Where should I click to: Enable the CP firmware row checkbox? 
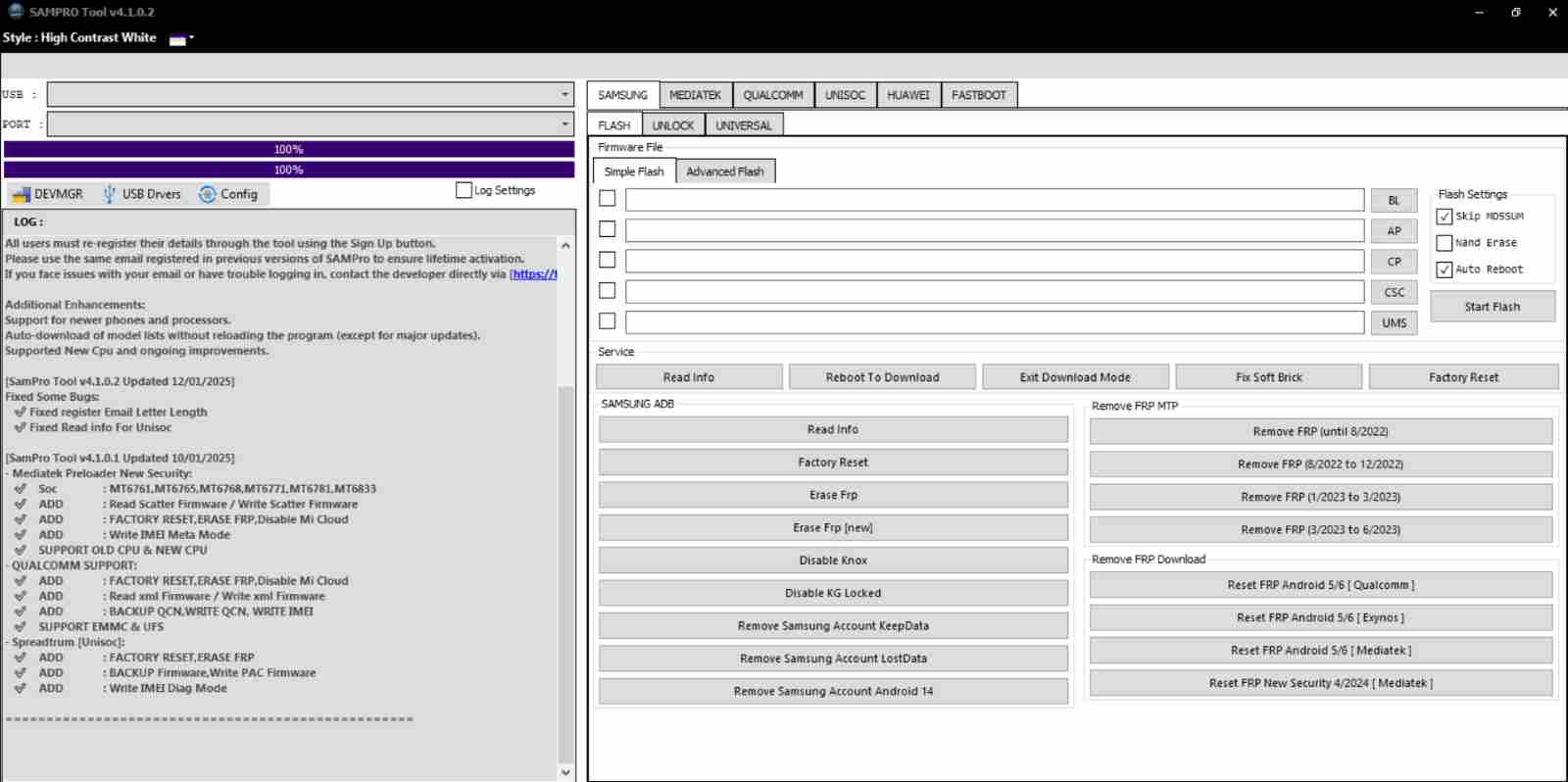click(608, 260)
